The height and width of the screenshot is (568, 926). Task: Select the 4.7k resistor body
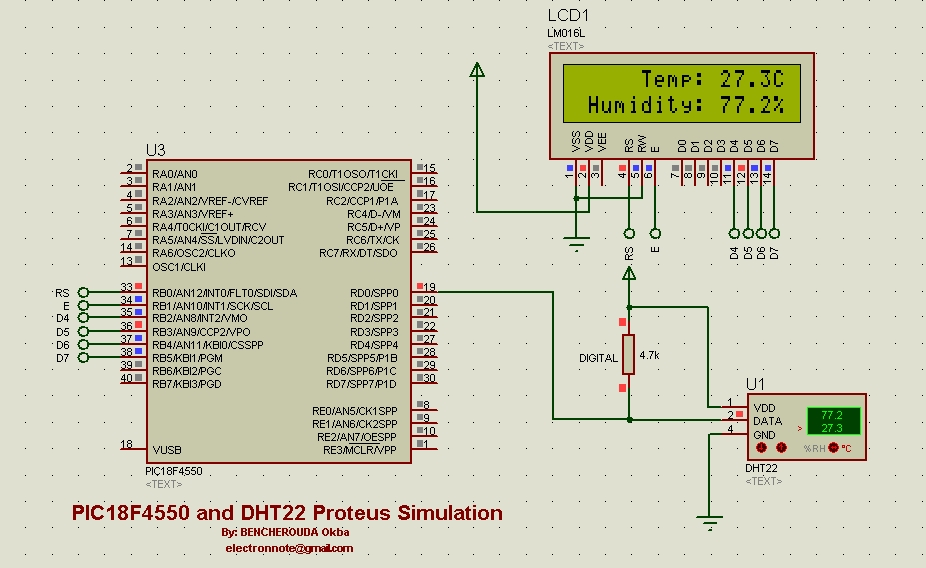tap(628, 354)
